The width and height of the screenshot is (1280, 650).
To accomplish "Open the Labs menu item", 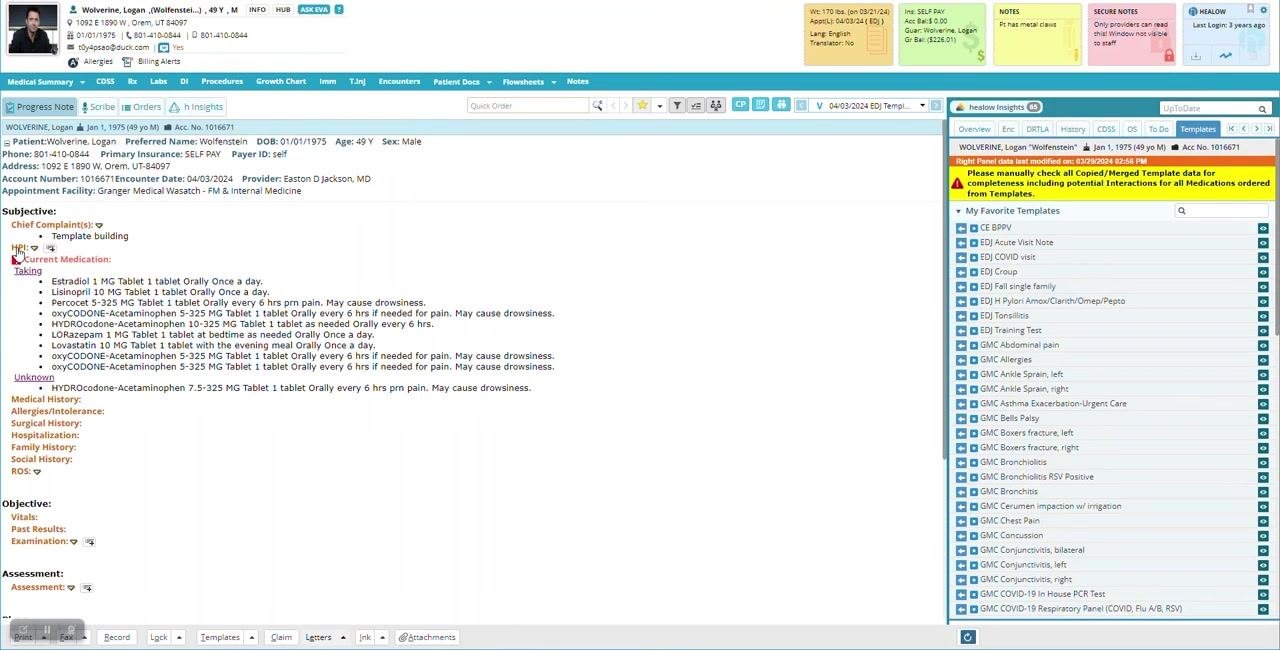I will tap(159, 82).
